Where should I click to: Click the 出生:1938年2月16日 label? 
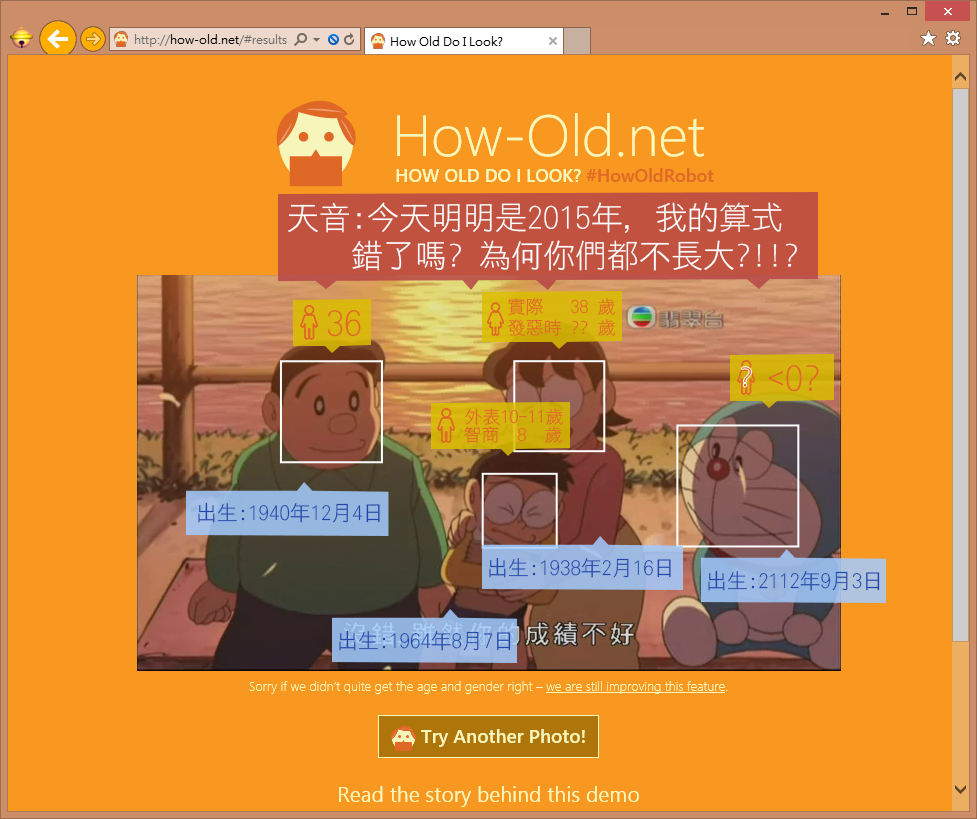[x=582, y=568]
